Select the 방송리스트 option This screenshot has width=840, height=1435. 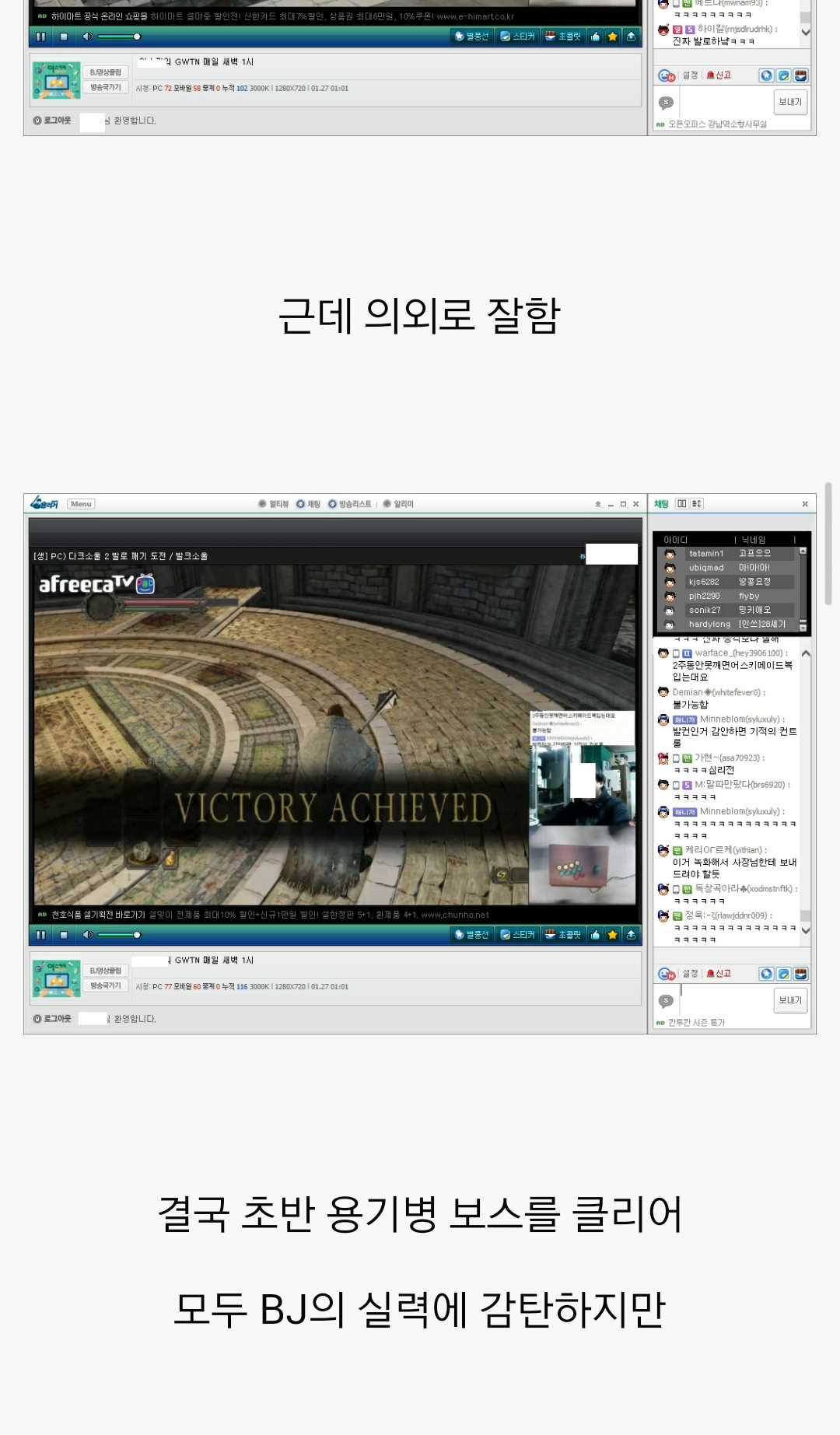[x=350, y=504]
